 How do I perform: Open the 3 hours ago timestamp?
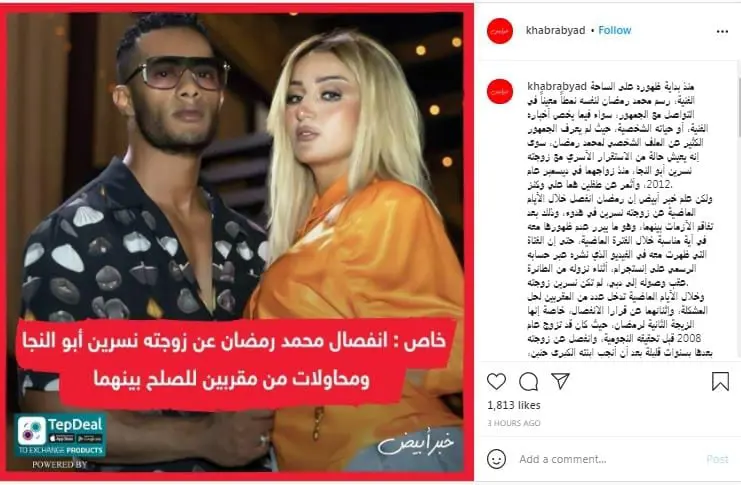tap(514, 423)
